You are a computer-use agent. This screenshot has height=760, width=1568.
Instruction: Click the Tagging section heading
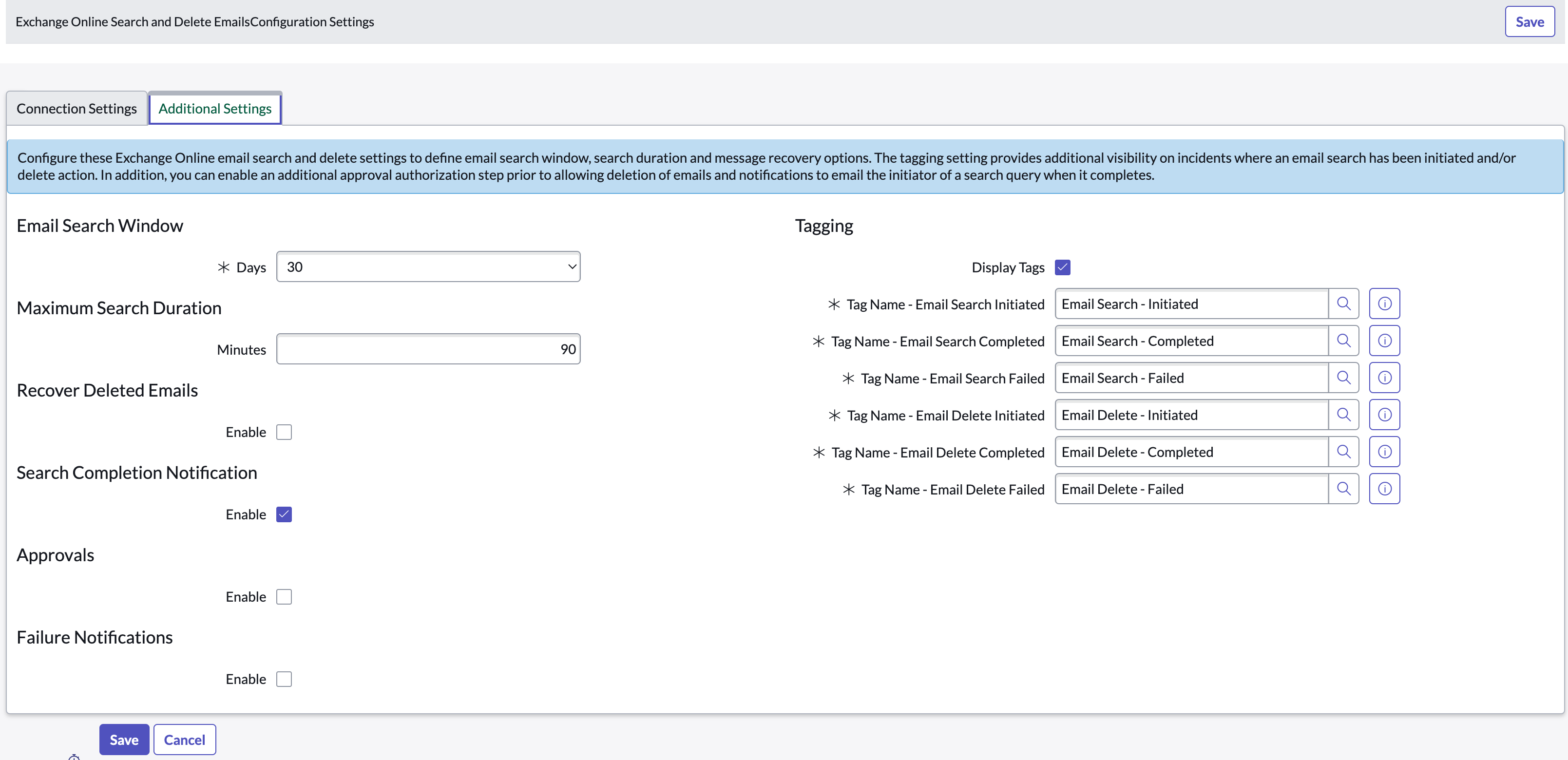(824, 226)
